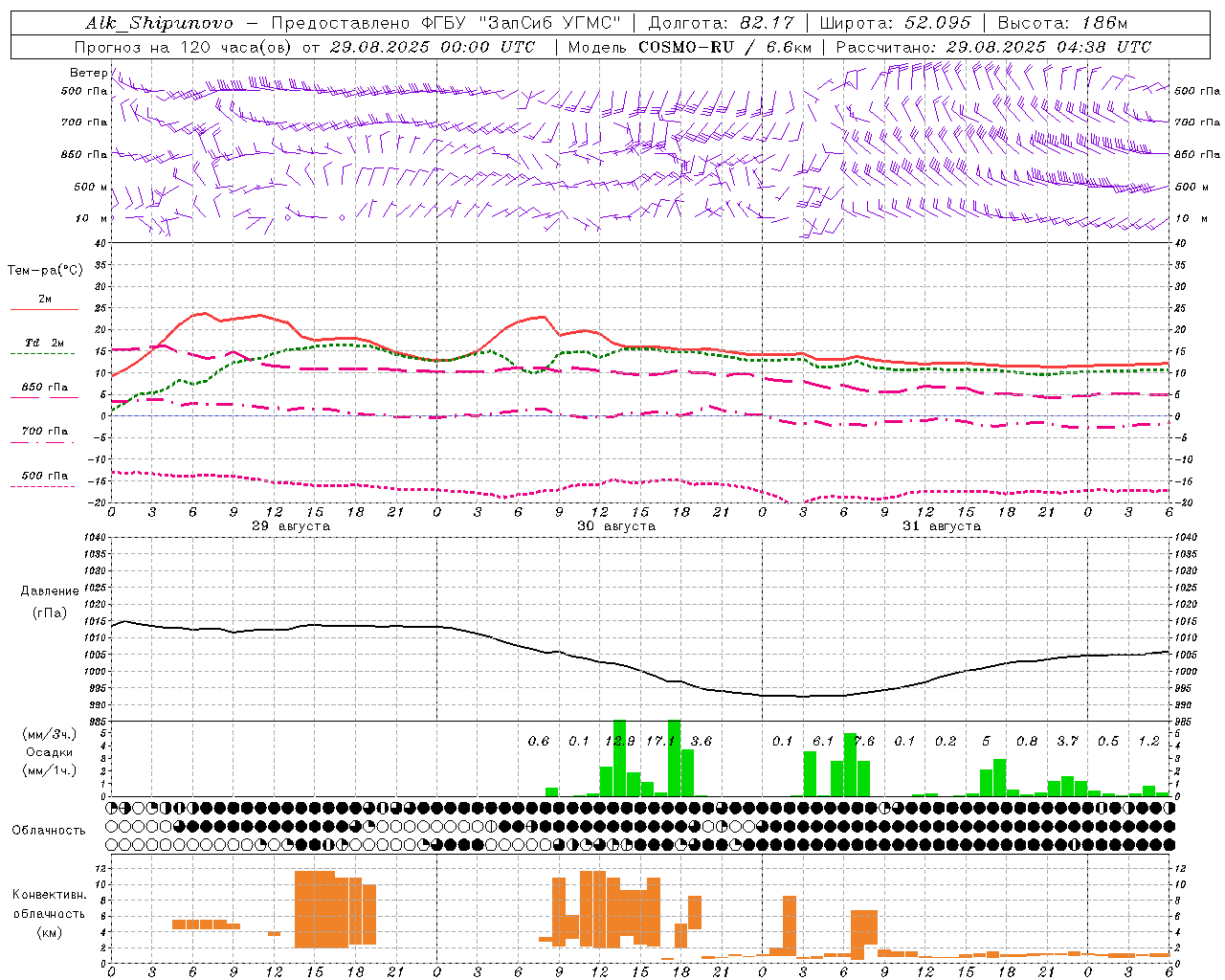Click the Долгота: 82.17 value
1225x980 pixels.
[722, 23]
